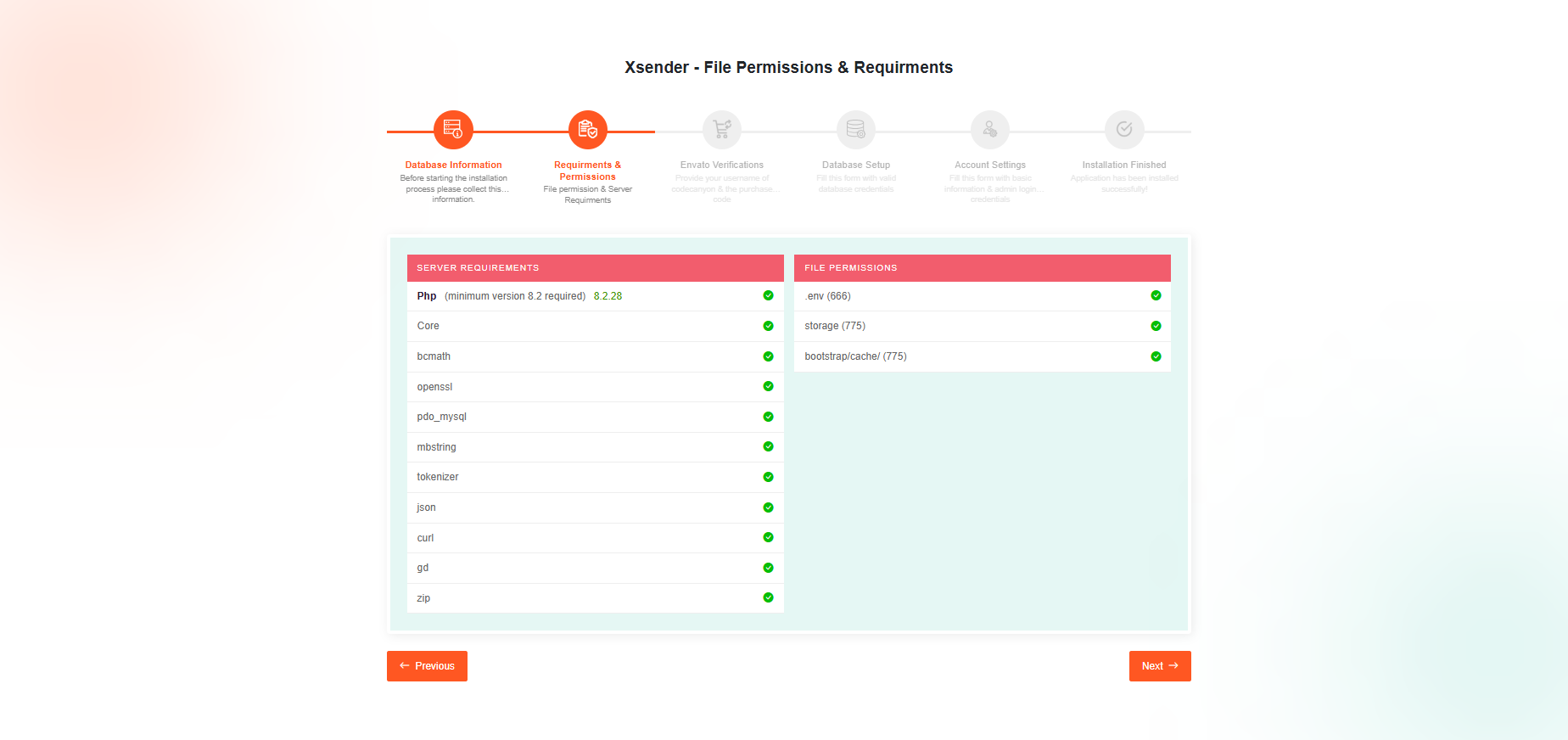
Task: Click the Account Settings user icon
Action: 989,130
